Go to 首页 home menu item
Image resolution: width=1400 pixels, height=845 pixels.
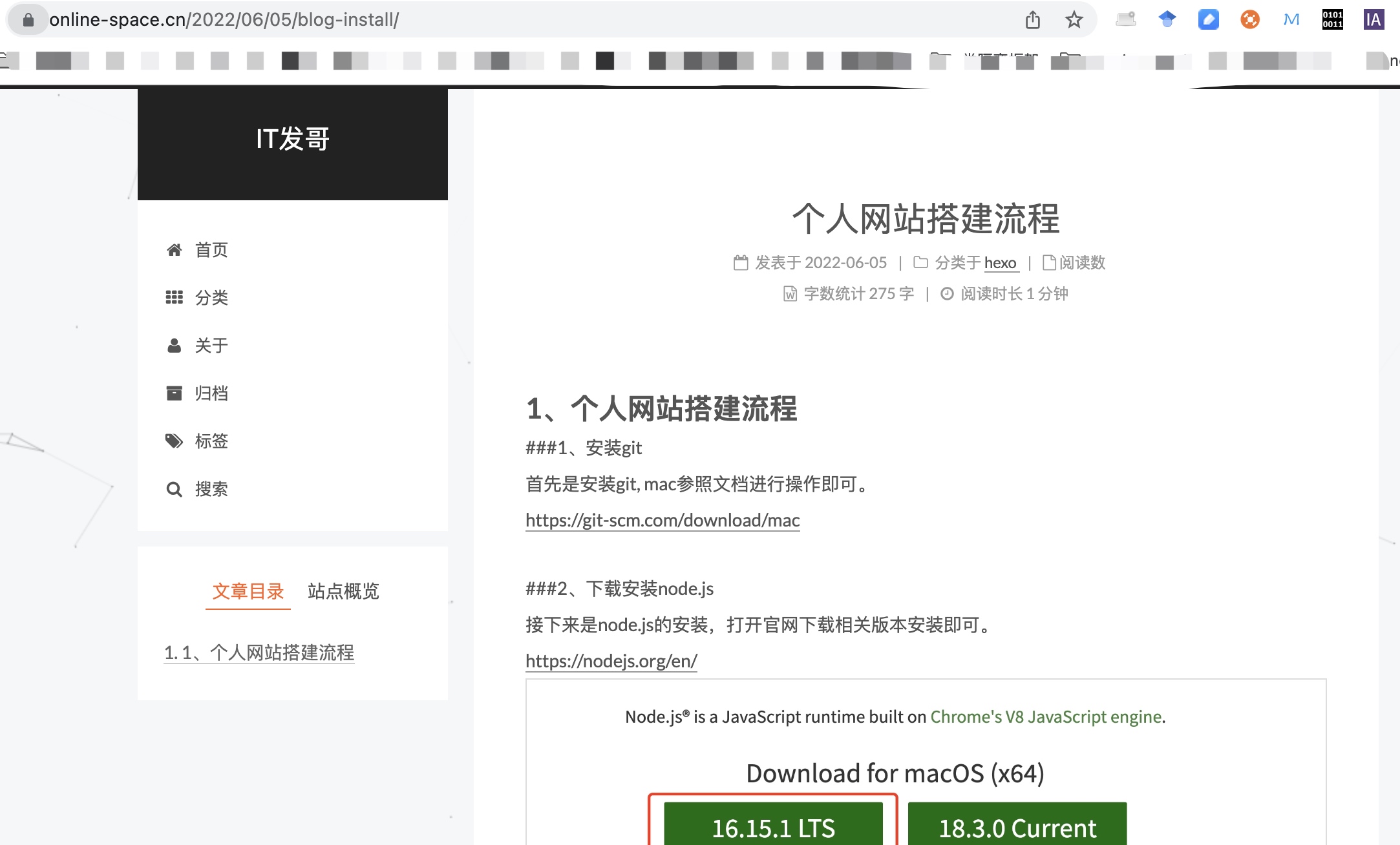tap(211, 250)
